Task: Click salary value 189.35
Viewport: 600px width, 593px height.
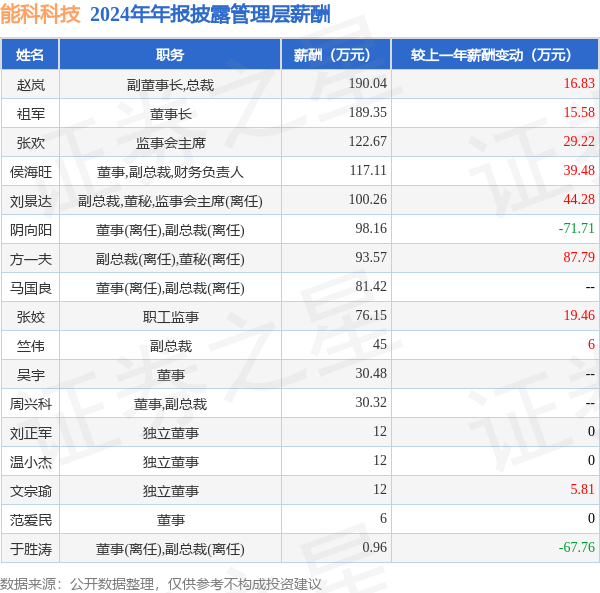Action: pyautogui.click(x=368, y=112)
